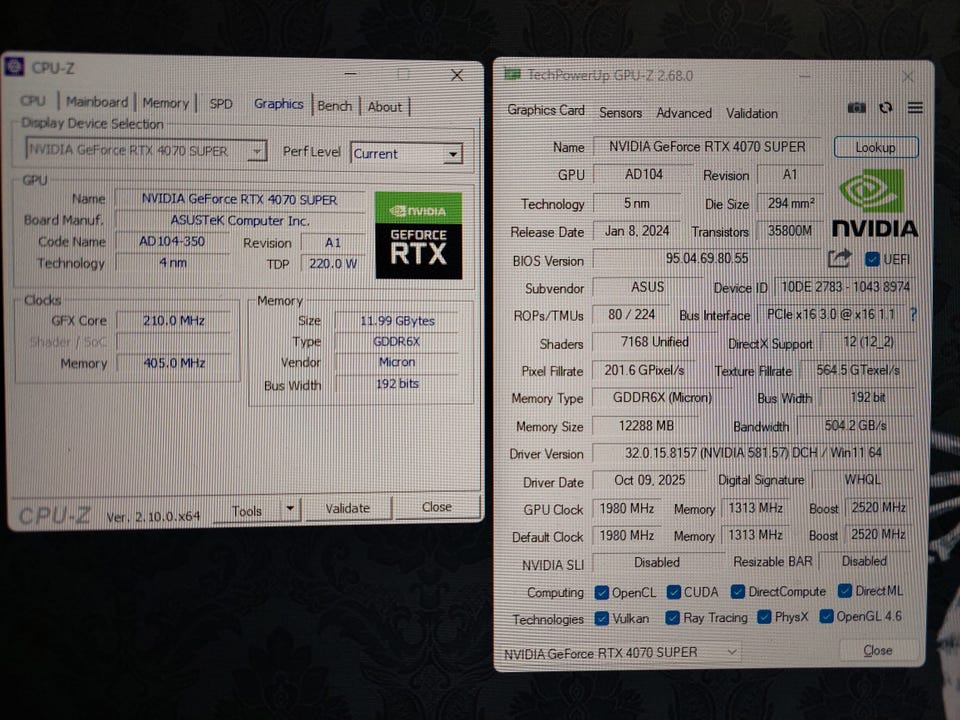Image resolution: width=960 pixels, height=720 pixels.
Task: Click the 7168 Unified shaders value
Action: click(654, 342)
